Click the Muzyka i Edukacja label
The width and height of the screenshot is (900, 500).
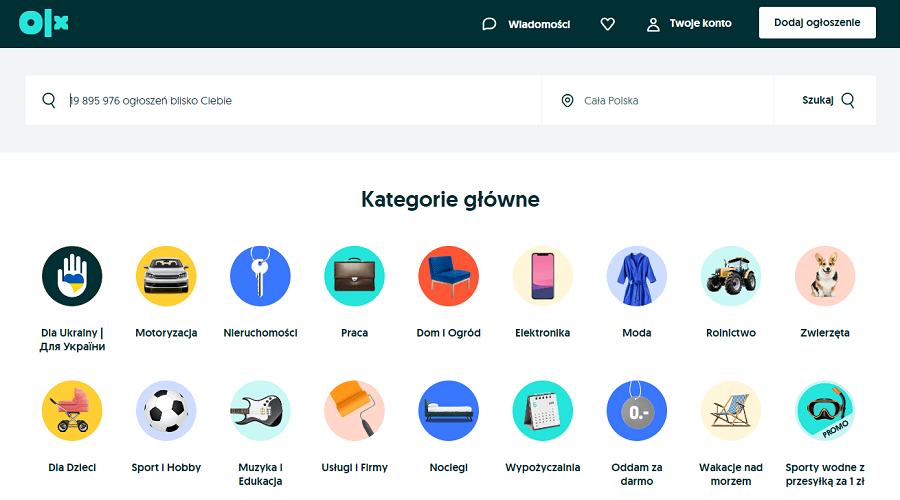click(x=261, y=474)
